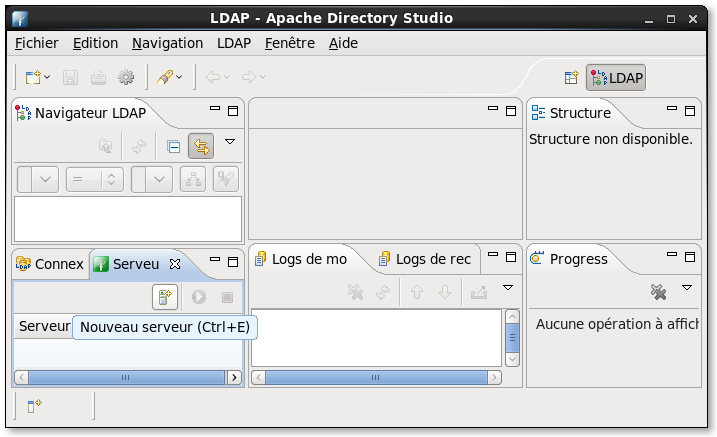Image resolution: width=717 pixels, height=437 pixels.
Task: Click the Serveur column header
Action: coord(43,326)
